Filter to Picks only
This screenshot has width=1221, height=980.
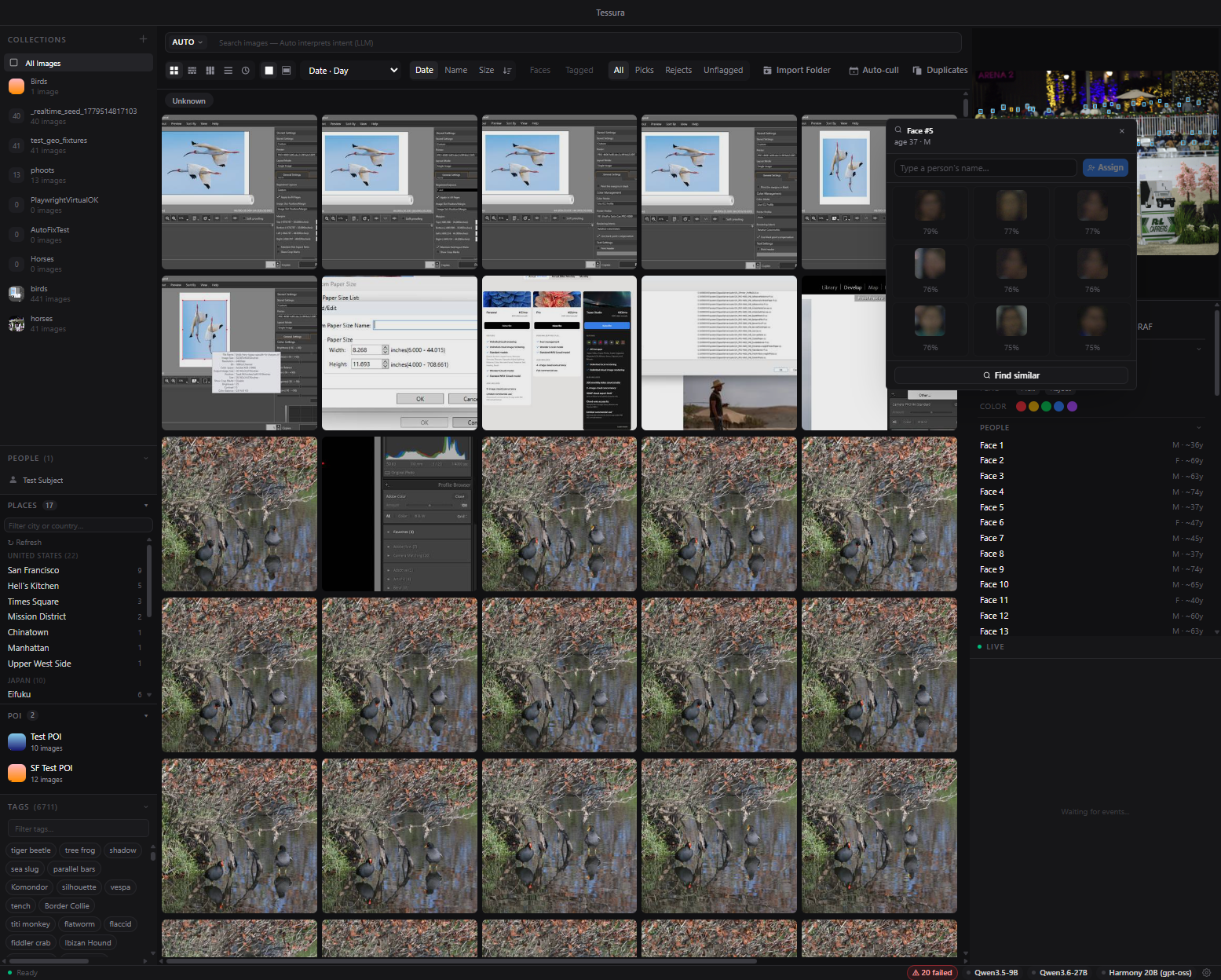point(645,71)
